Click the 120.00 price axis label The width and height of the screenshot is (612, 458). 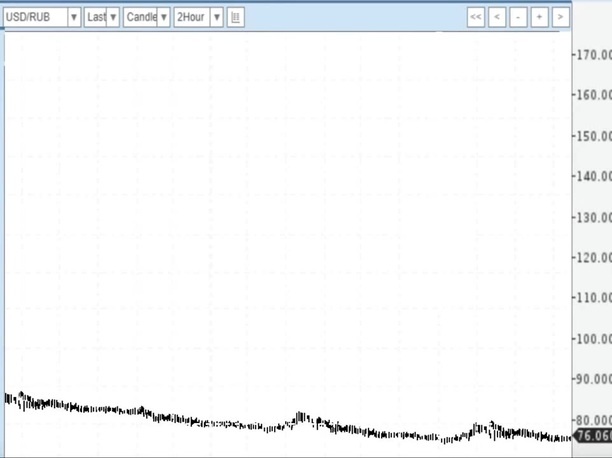(x=594, y=258)
